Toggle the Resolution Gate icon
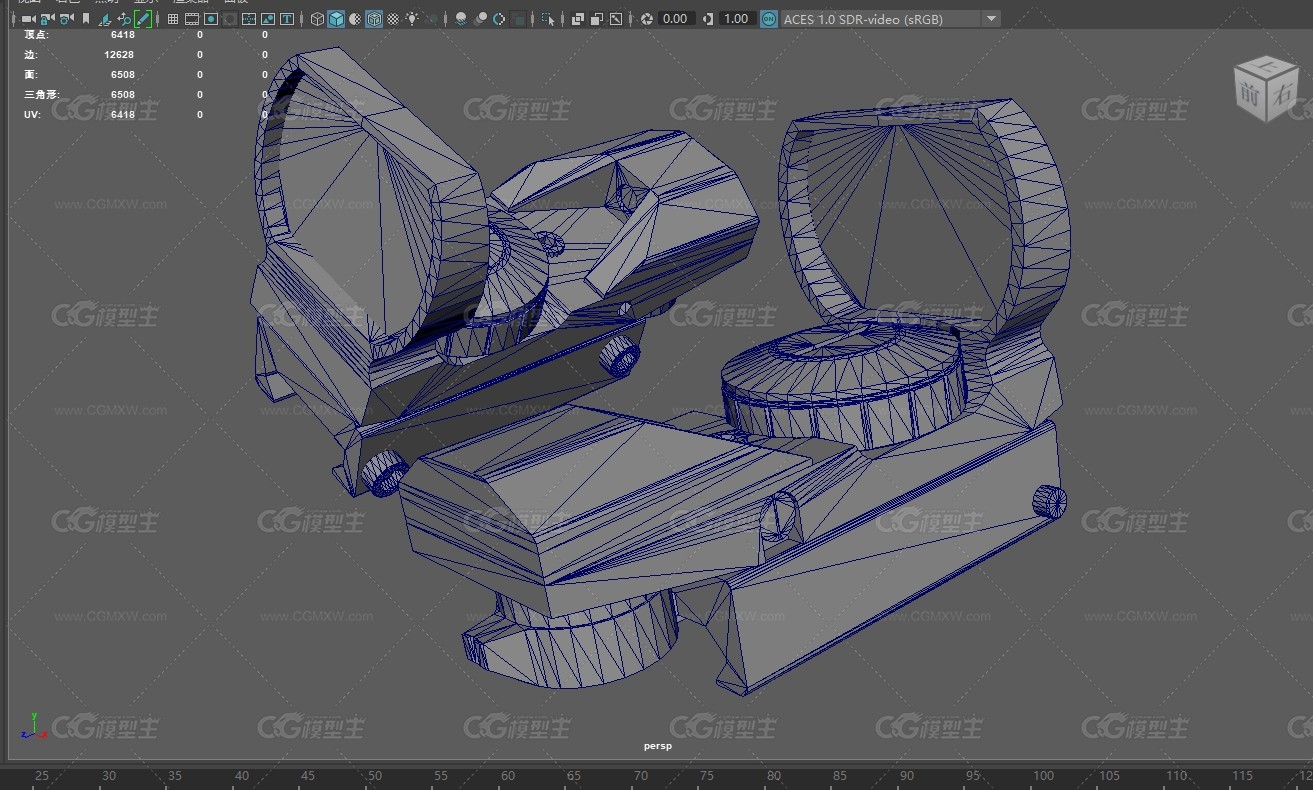 (x=211, y=19)
